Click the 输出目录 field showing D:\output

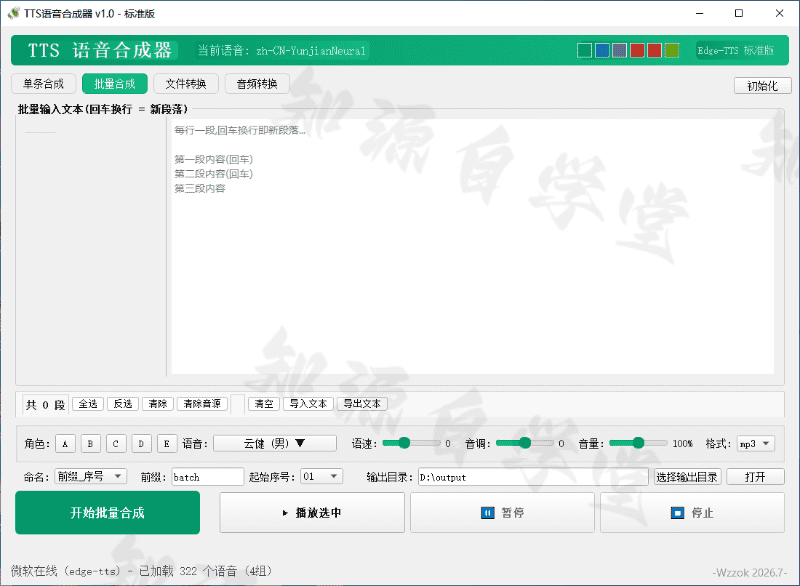pos(533,477)
